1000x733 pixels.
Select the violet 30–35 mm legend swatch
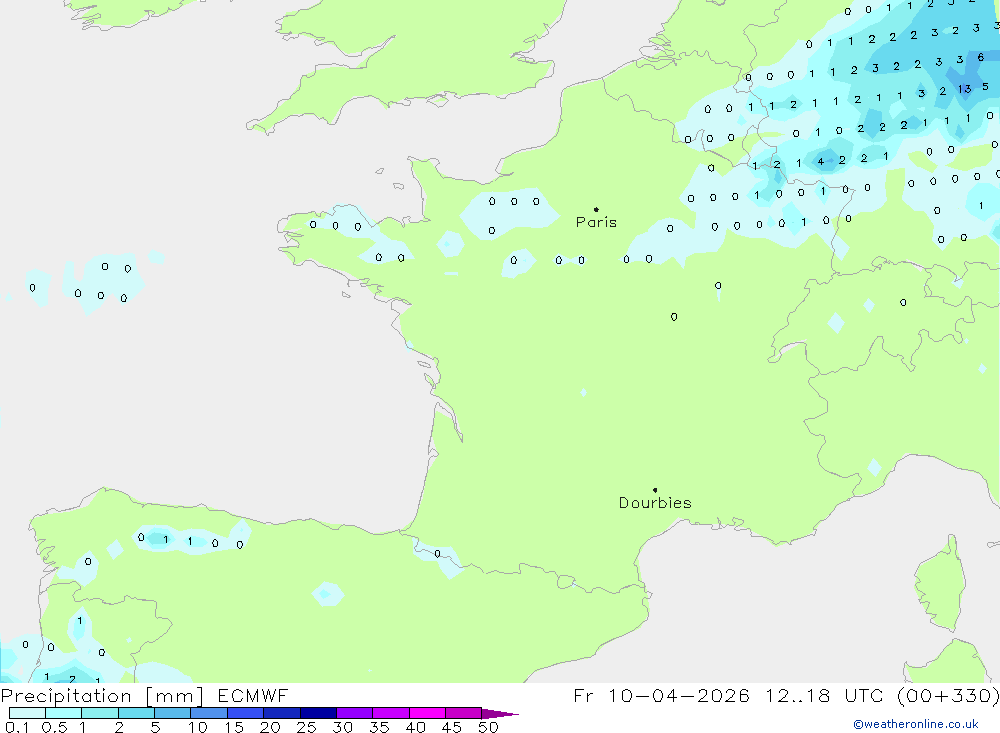coord(354,713)
